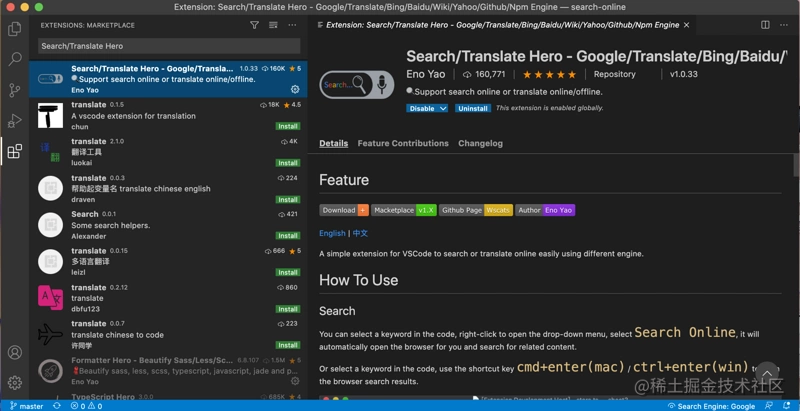The image size is (800, 411).
Task: Click the five-star rating of the extension
Action: (x=549, y=74)
